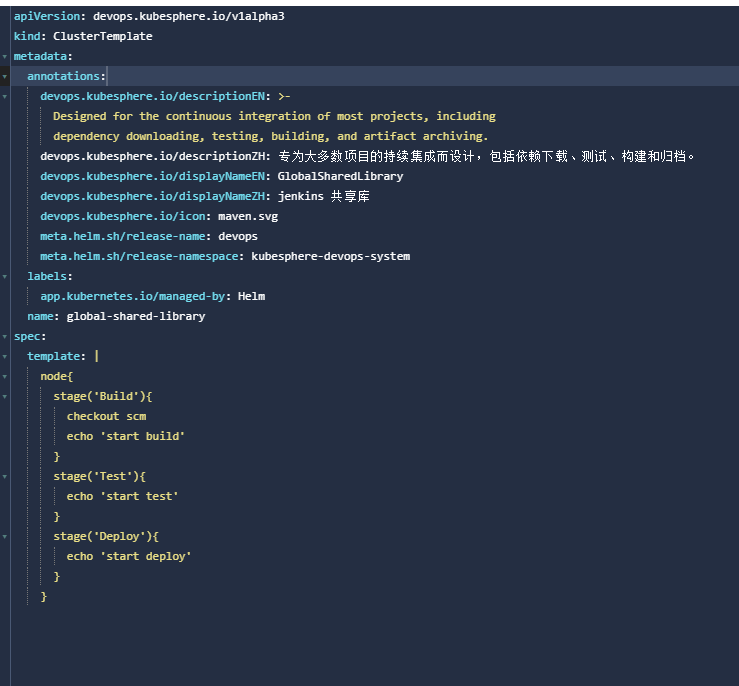
Task: Click the node{ line
Action: 57,376
